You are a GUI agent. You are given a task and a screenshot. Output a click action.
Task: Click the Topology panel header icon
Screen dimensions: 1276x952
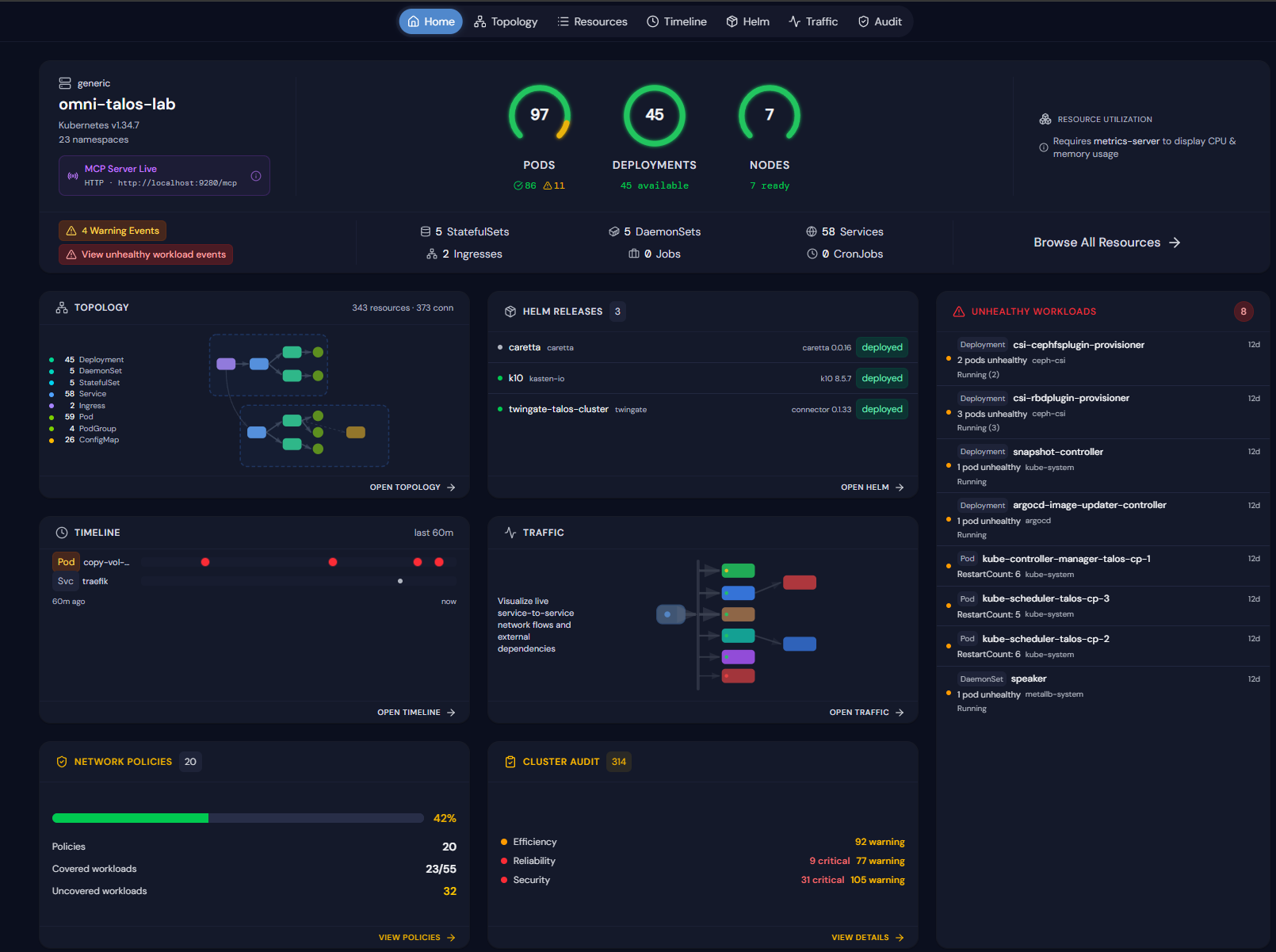(x=62, y=308)
